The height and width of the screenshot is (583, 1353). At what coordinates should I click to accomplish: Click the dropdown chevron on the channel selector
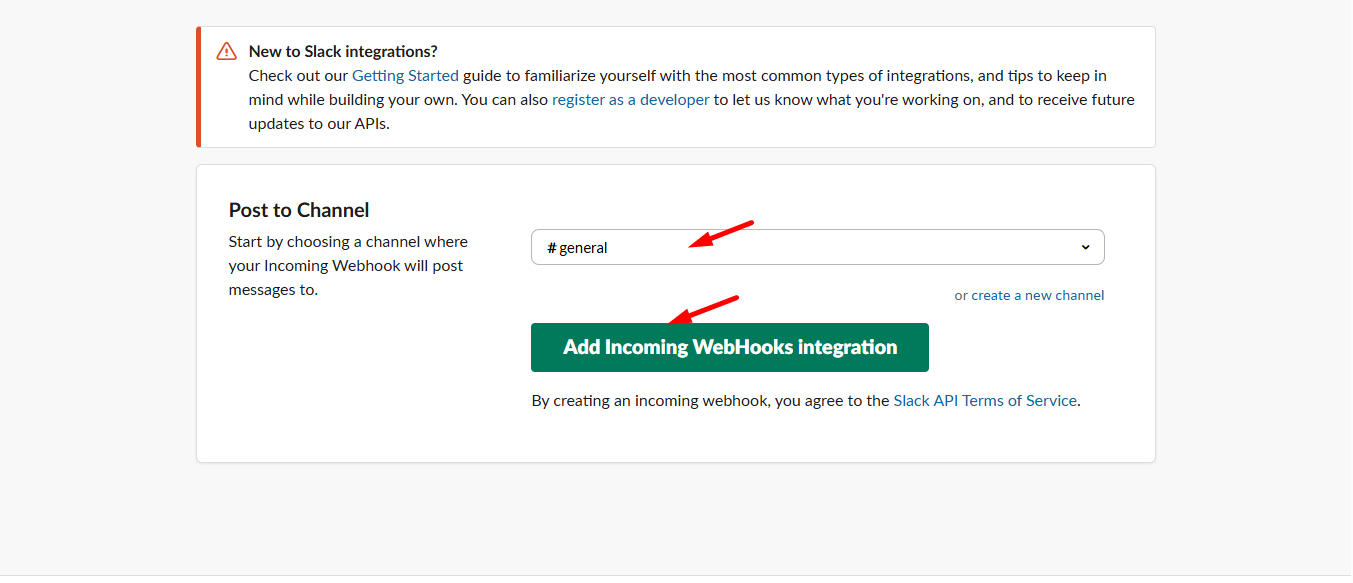coord(1086,246)
